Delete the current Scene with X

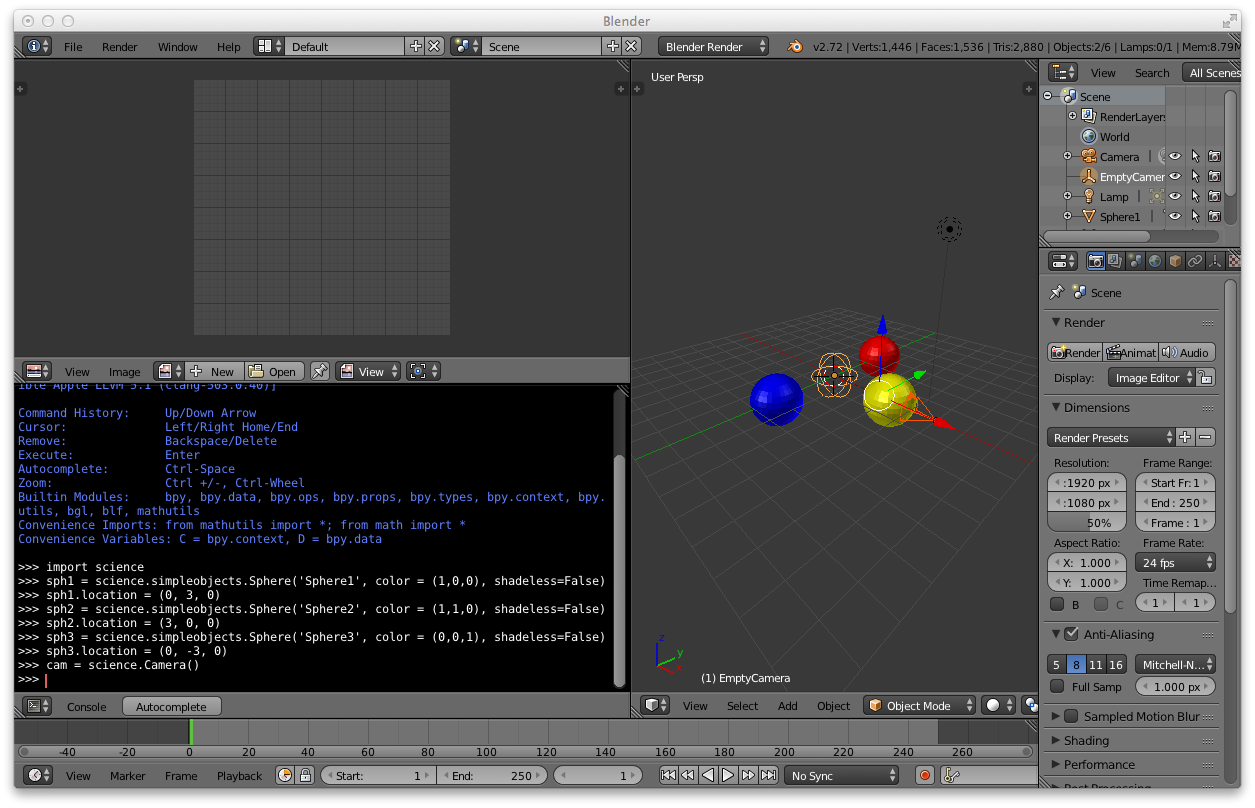(631, 46)
